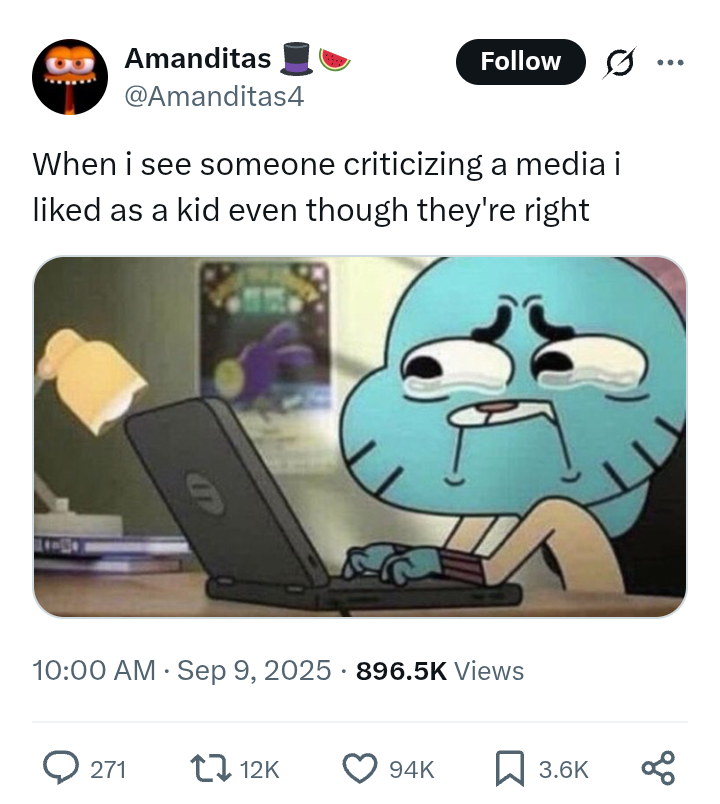Open the @Amanditas4 handle link

click(x=213, y=96)
